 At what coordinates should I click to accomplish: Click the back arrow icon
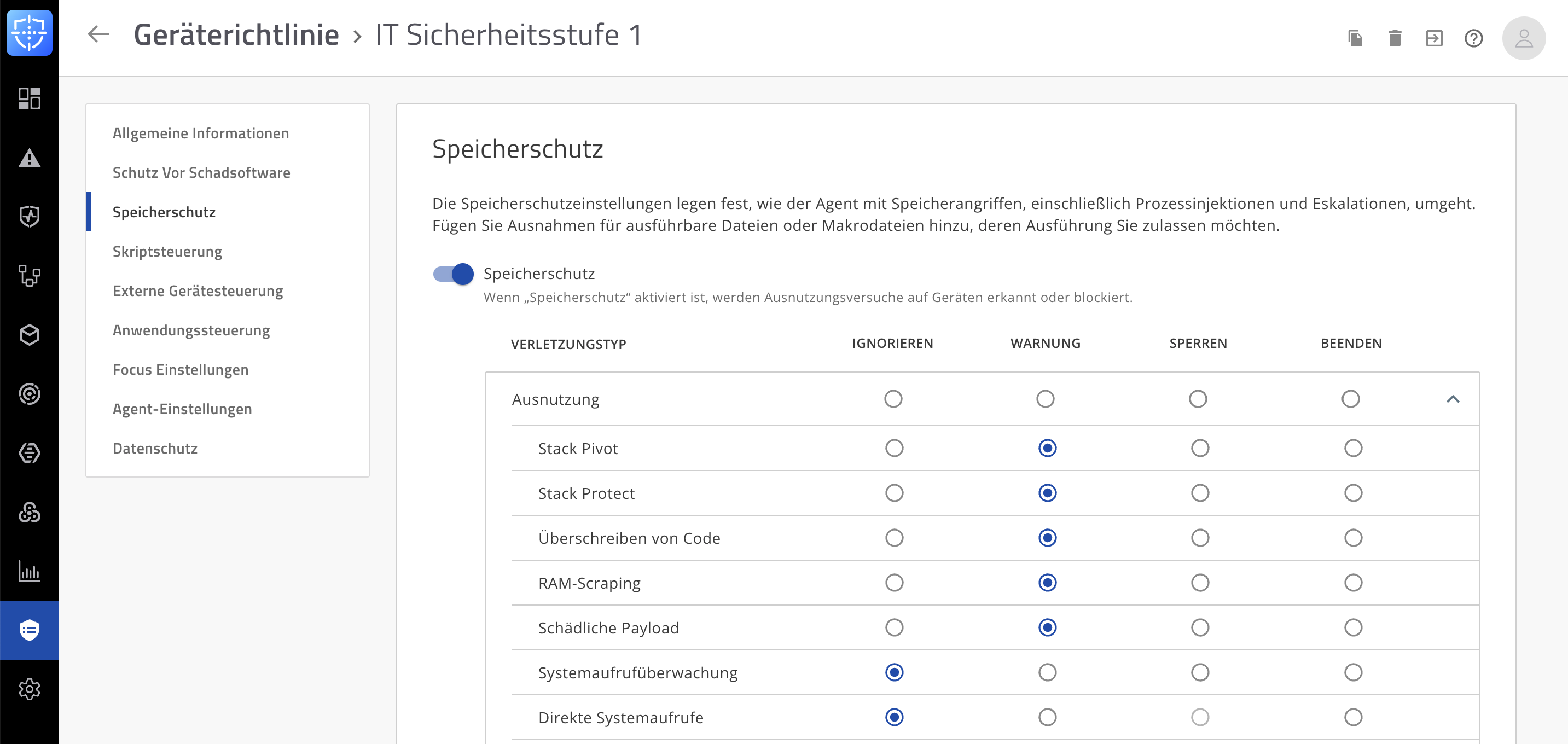click(x=98, y=34)
